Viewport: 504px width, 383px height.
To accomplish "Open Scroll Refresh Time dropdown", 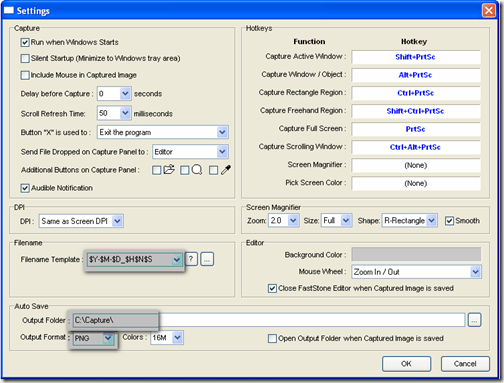I will click(x=125, y=113).
